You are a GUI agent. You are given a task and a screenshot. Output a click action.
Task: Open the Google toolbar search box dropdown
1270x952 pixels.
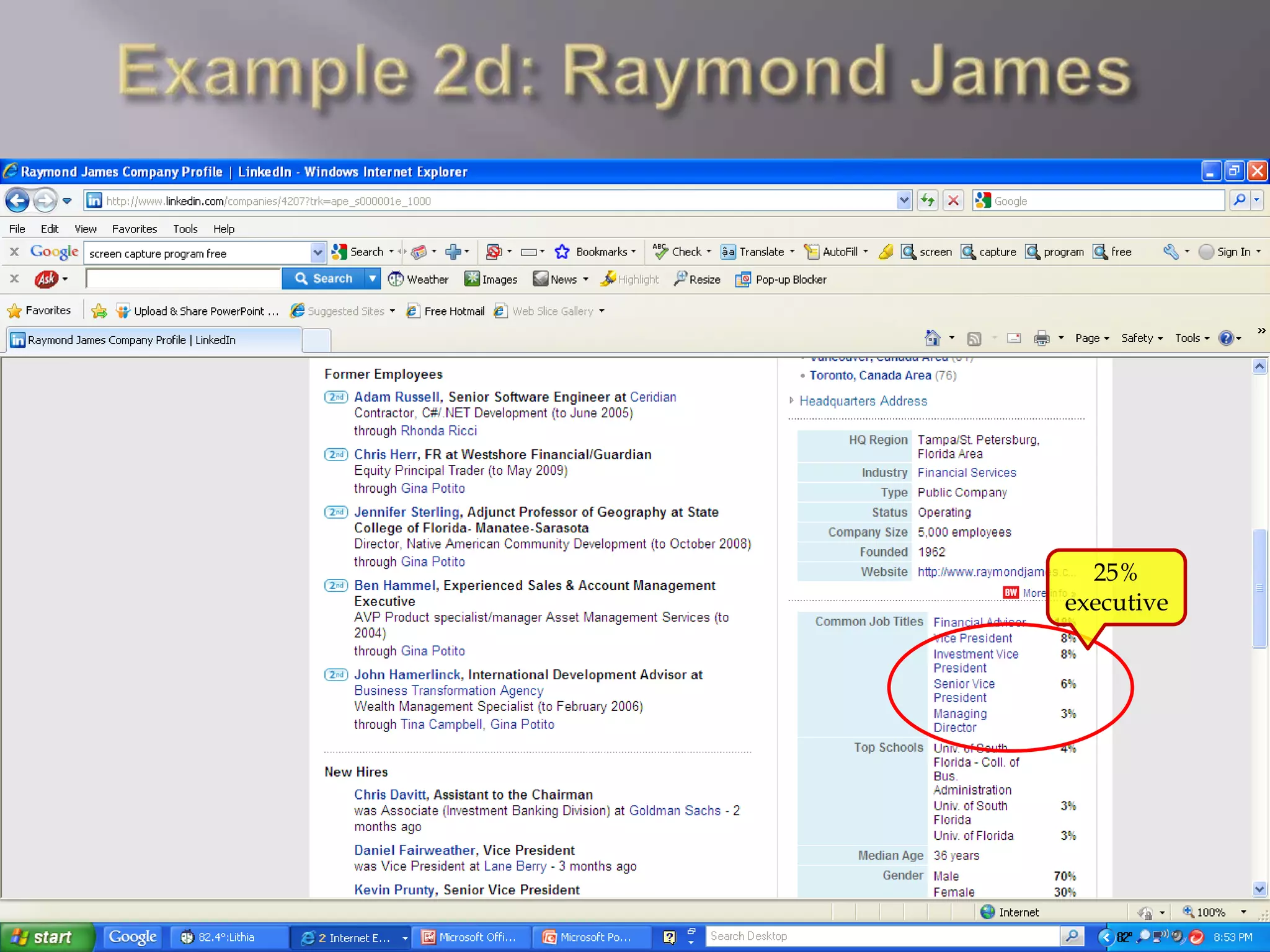[317, 252]
